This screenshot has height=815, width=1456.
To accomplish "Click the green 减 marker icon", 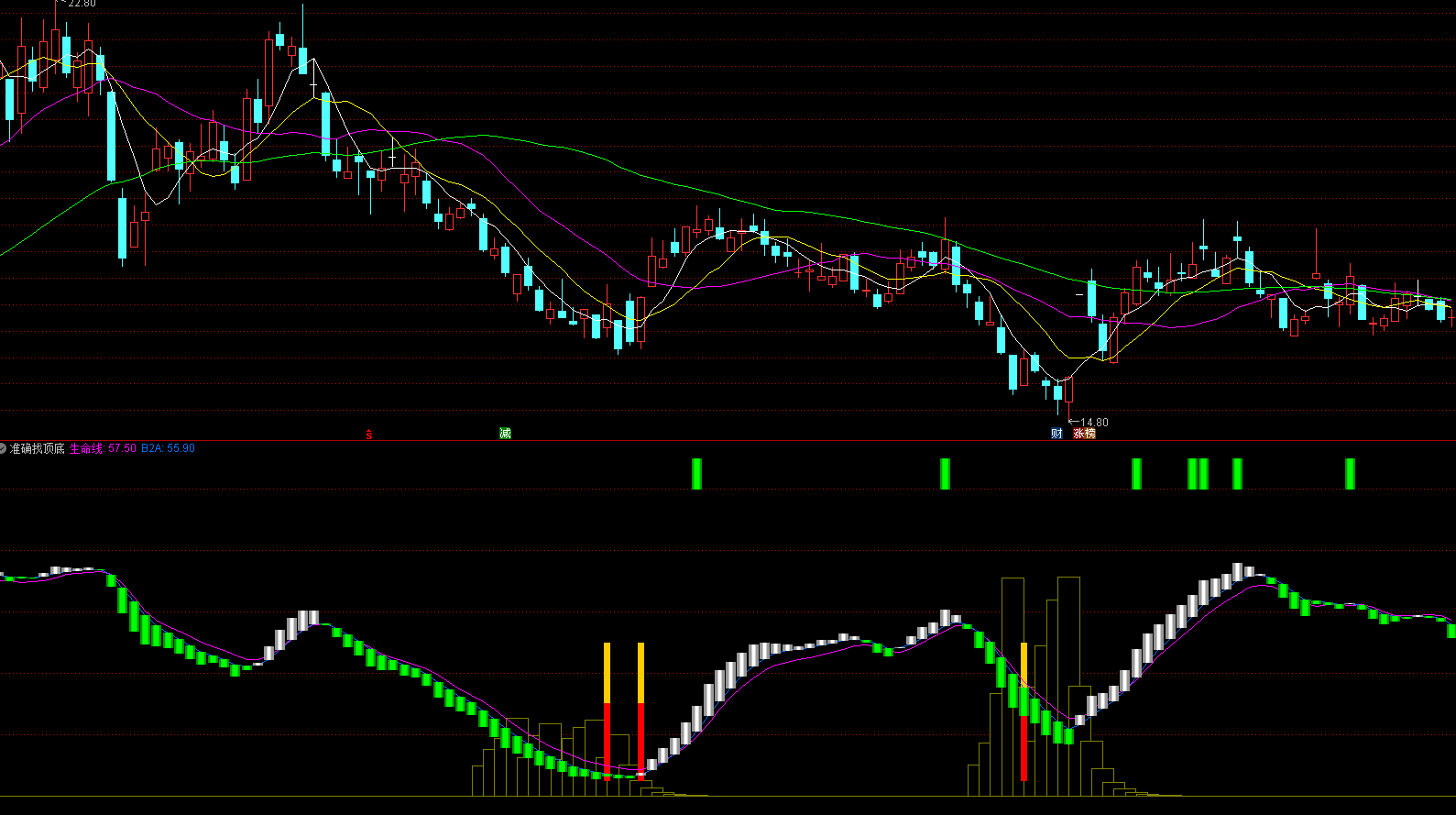I will [505, 433].
